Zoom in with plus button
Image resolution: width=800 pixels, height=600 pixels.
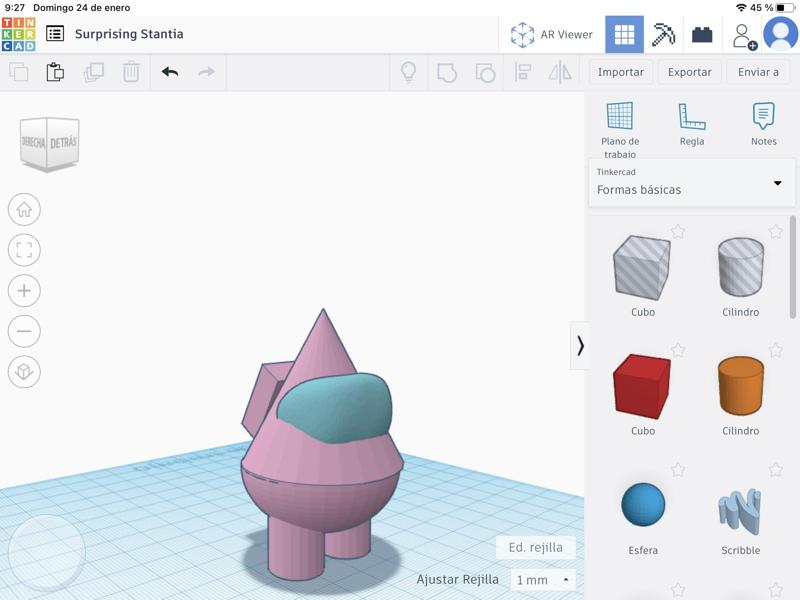click(24, 291)
